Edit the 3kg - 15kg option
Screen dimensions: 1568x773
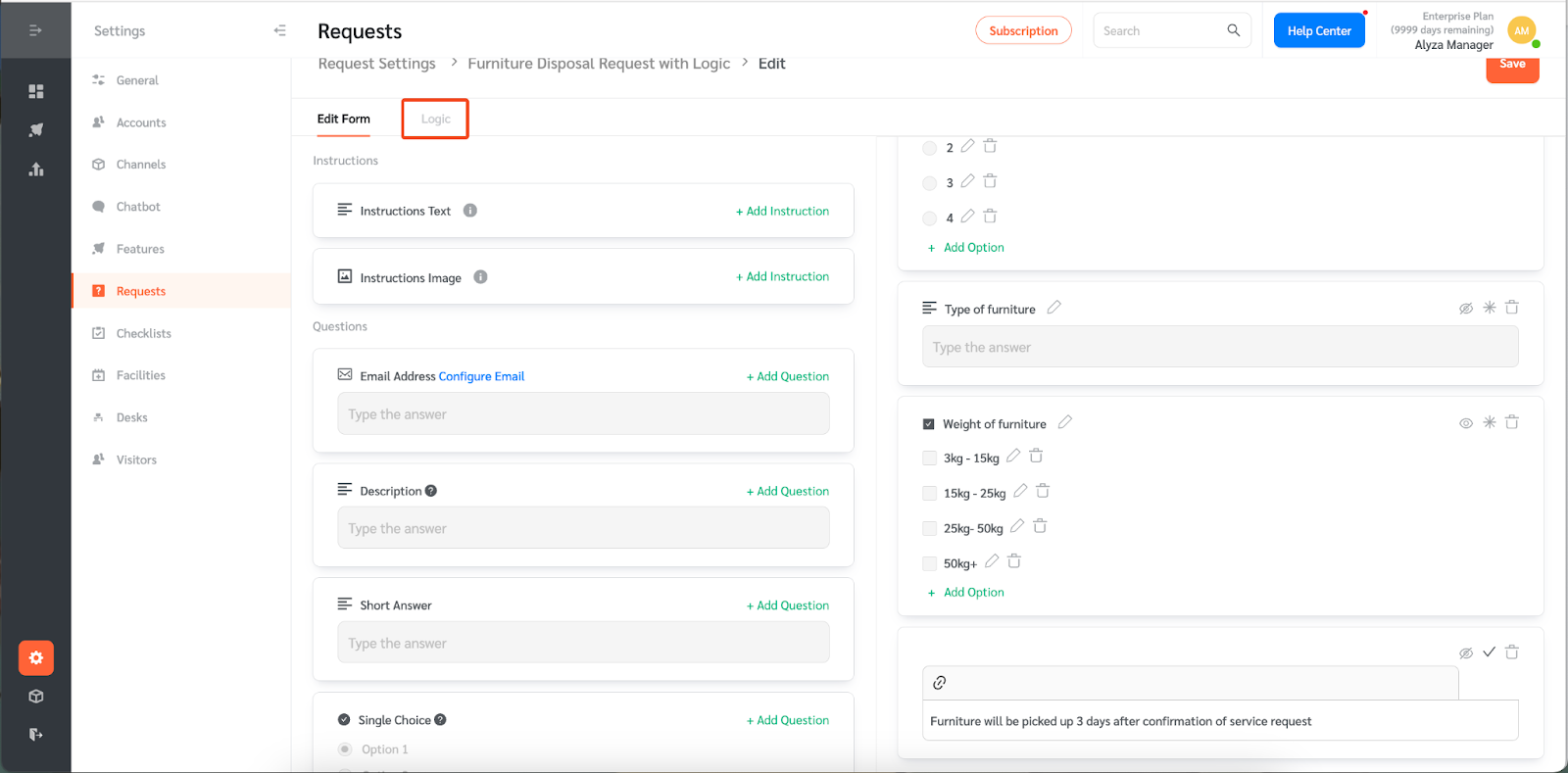point(1013,457)
